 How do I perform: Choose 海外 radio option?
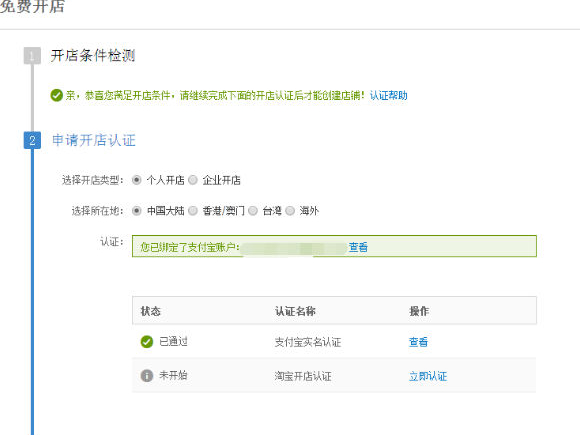point(290,211)
